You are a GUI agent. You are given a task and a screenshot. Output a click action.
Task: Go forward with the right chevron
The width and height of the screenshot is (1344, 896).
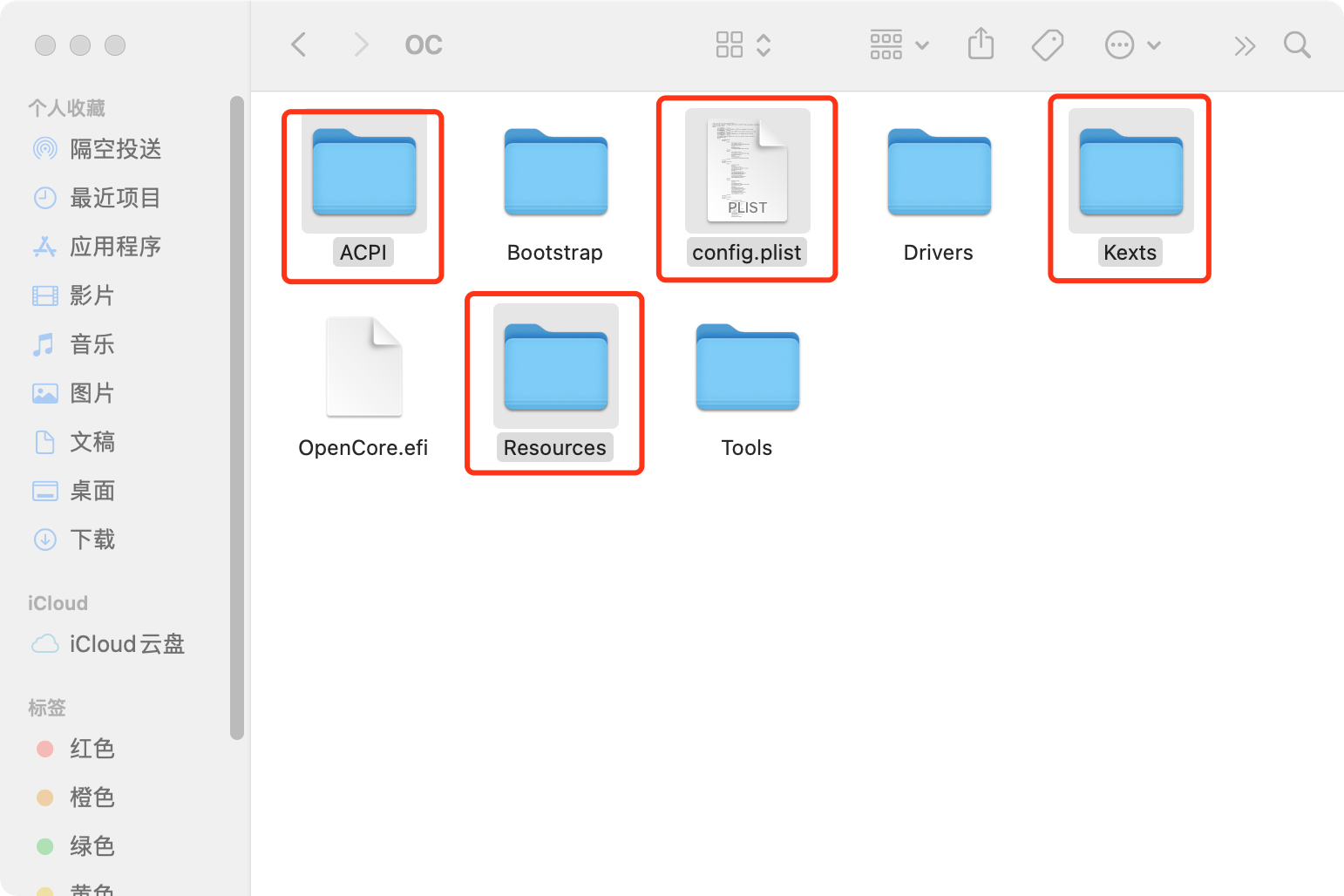coord(361,44)
